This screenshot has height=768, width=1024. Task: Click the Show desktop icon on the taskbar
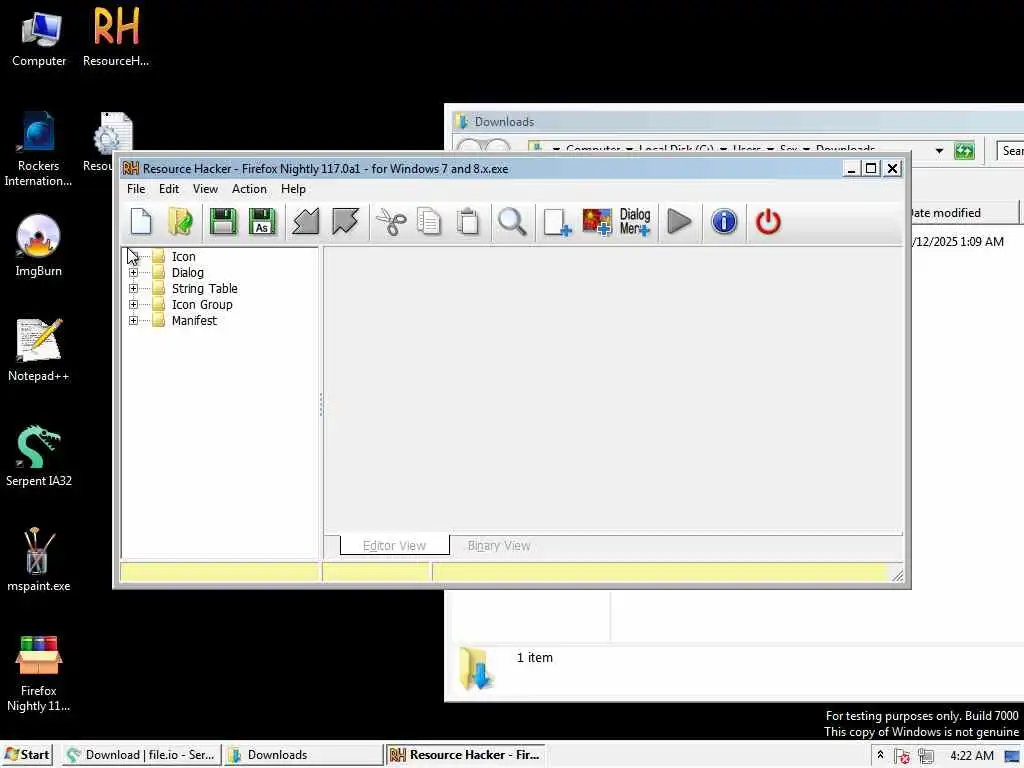[x=1013, y=756]
